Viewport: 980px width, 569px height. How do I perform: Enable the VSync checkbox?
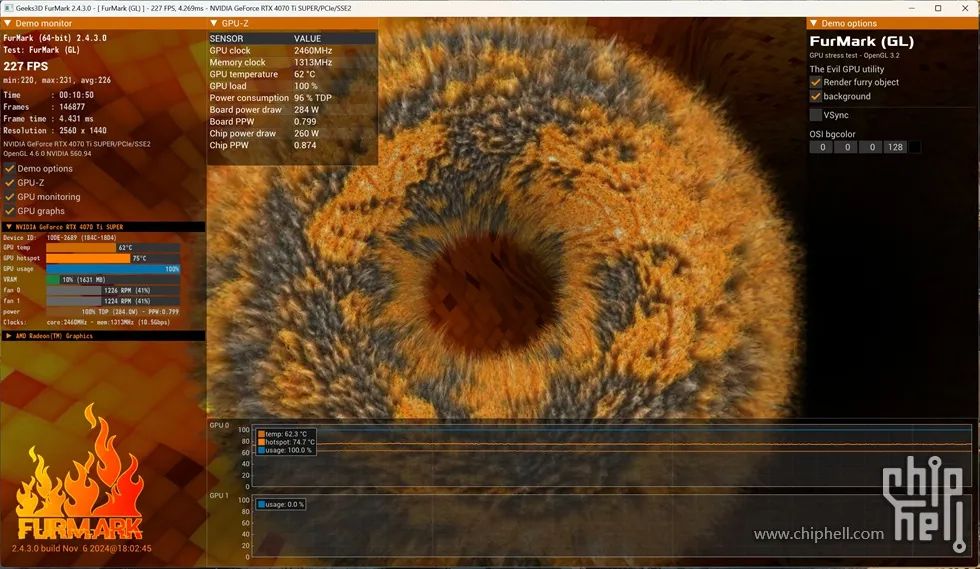pyautogui.click(x=816, y=115)
